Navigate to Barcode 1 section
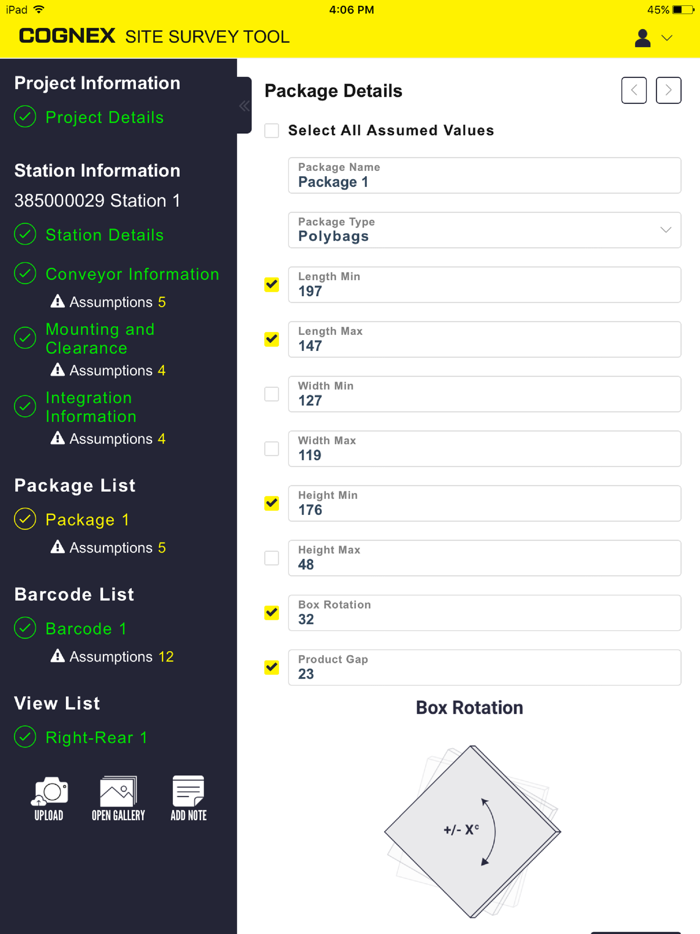This screenshot has width=700, height=934. tap(86, 629)
